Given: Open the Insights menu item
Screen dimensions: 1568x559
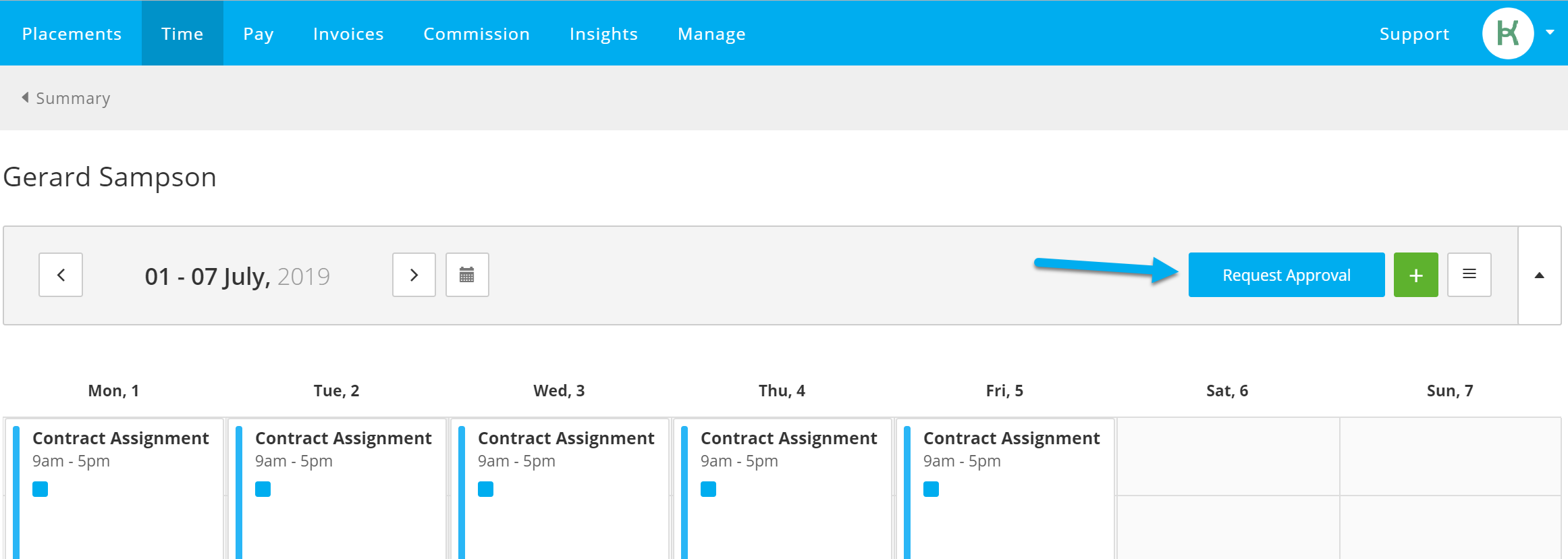Looking at the screenshot, I should pos(603,33).
